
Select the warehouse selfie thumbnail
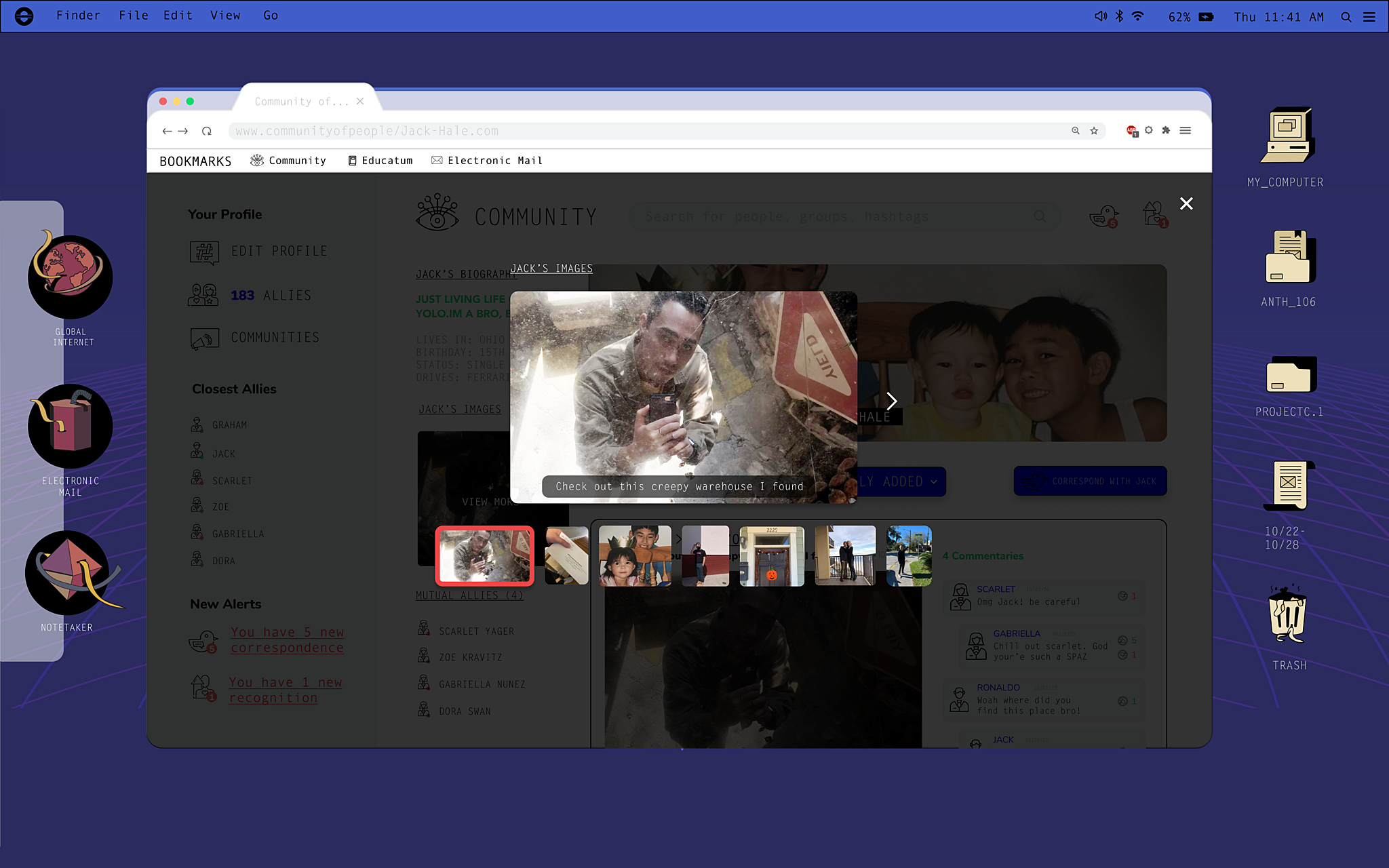[485, 555]
